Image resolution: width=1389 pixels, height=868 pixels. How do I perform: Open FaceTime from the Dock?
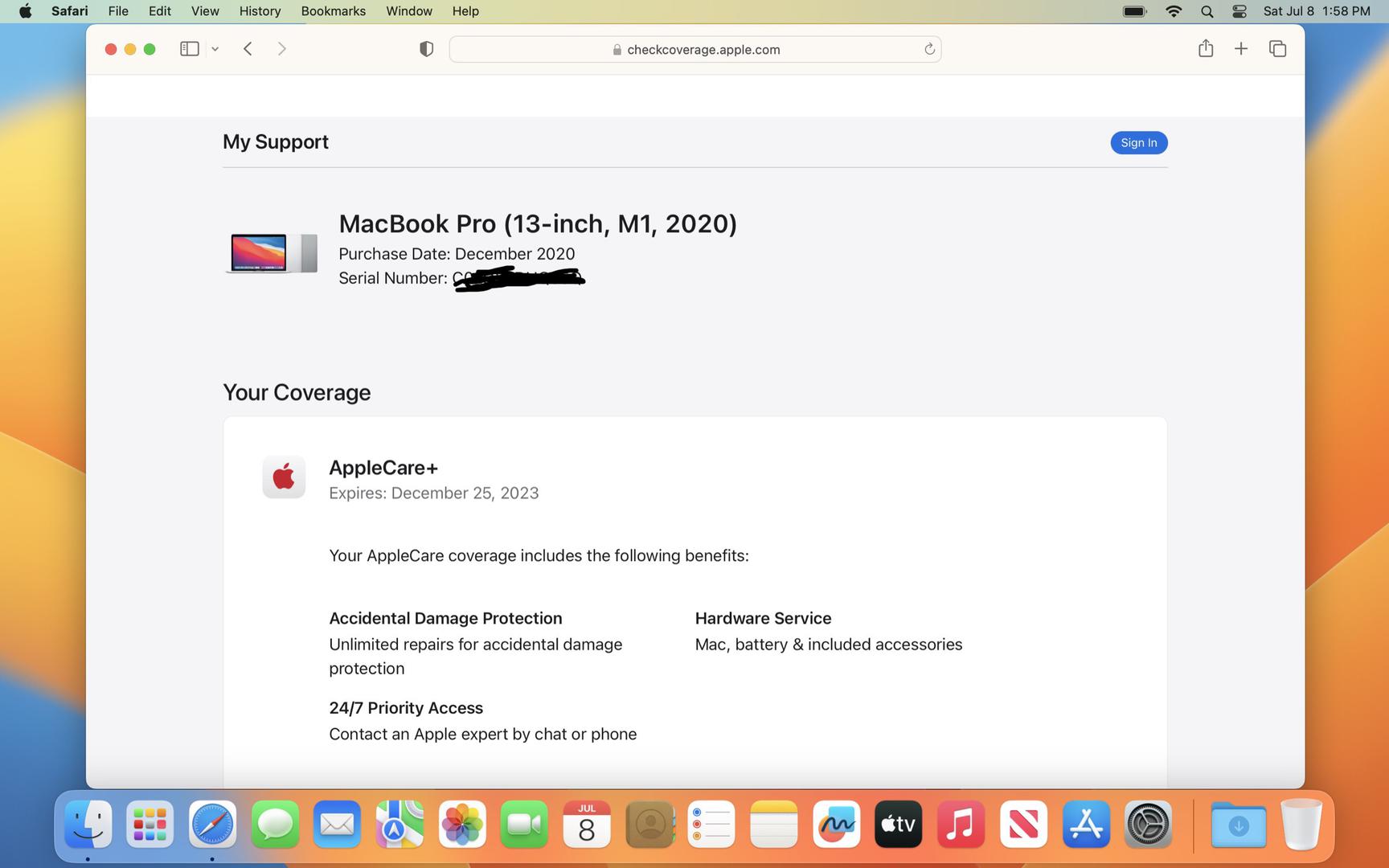pos(524,824)
